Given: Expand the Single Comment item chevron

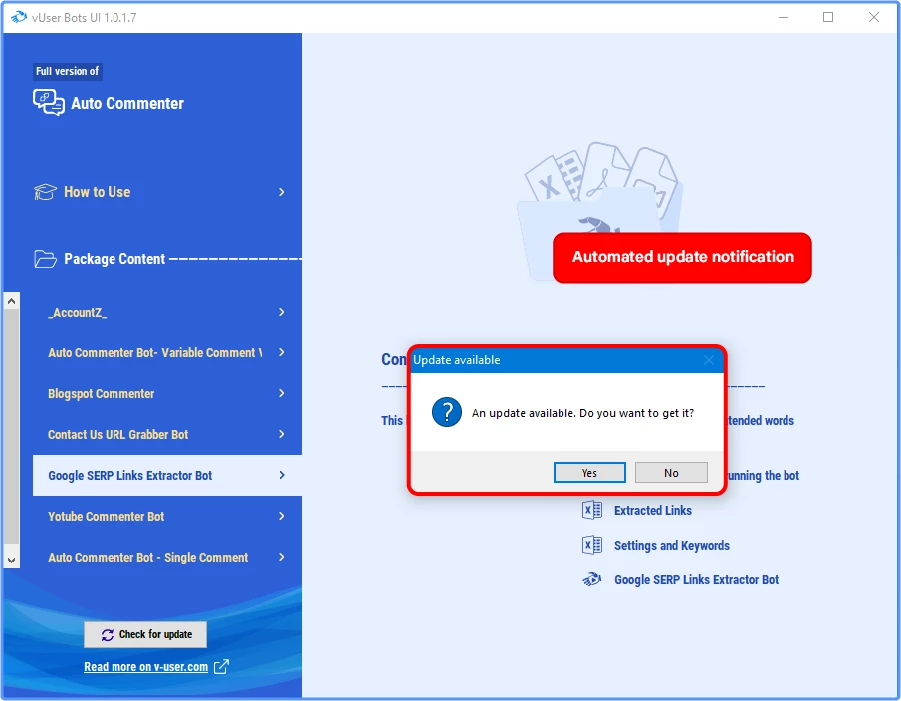Looking at the screenshot, I should tap(282, 557).
